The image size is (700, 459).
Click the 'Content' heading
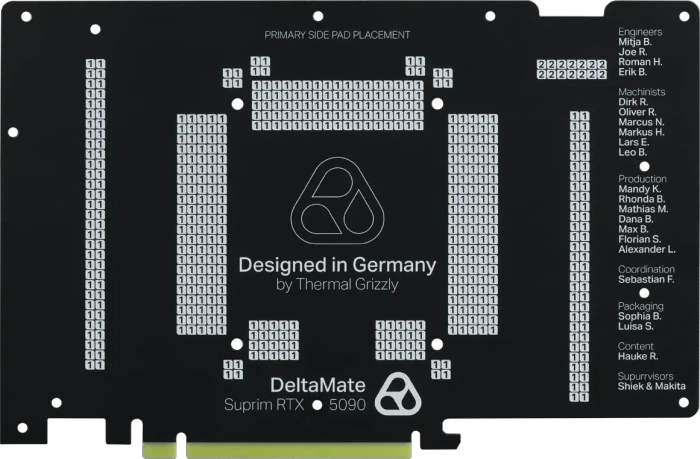tap(636, 346)
